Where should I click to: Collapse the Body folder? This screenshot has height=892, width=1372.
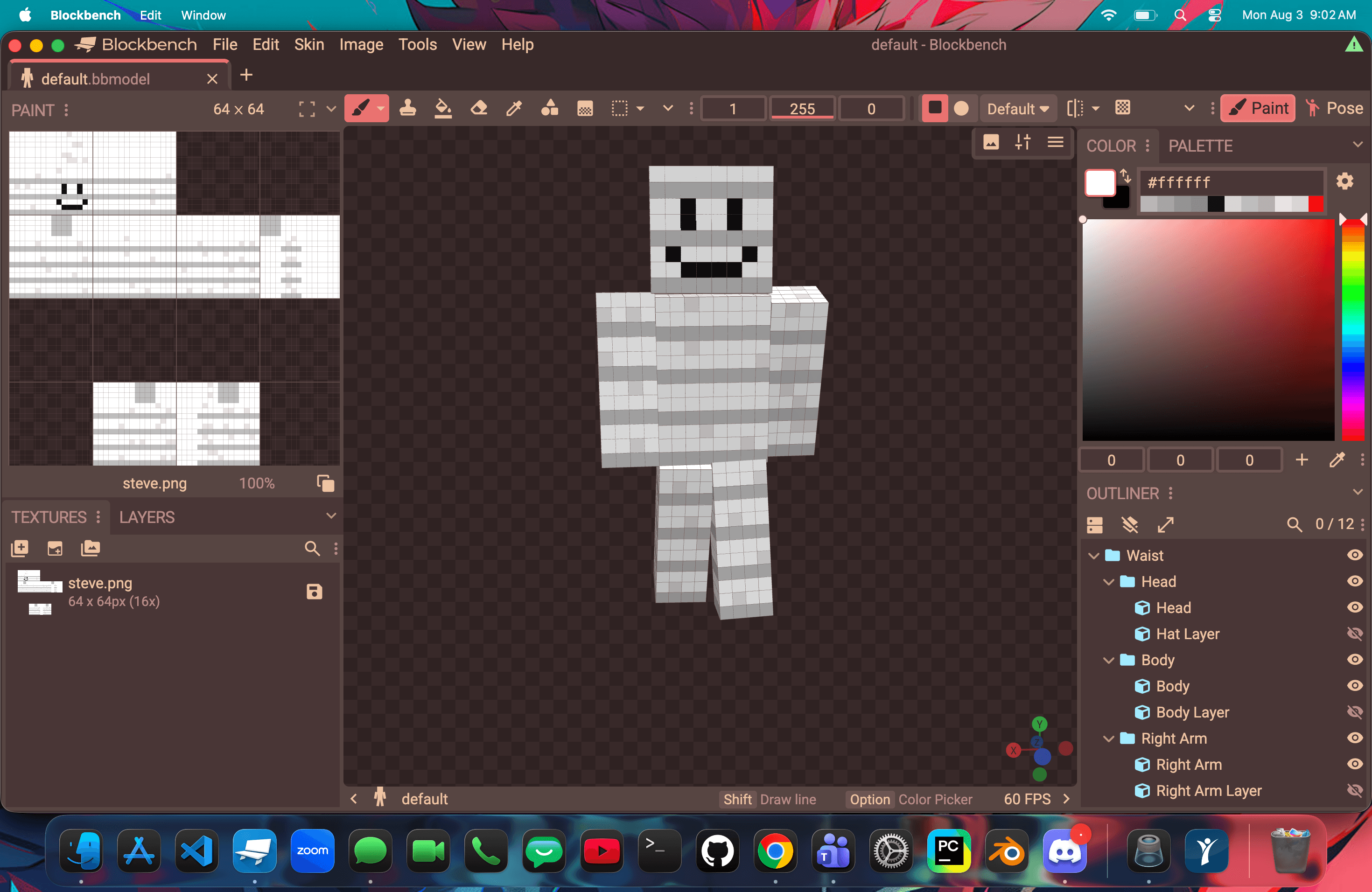point(1108,660)
